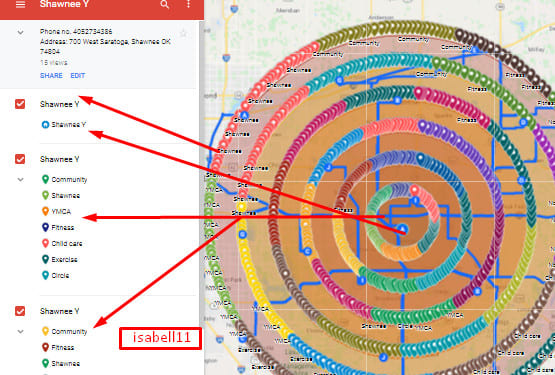Star this map using the star icon
Screen dimensions: 555x375
pyautogui.click(x=183, y=34)
